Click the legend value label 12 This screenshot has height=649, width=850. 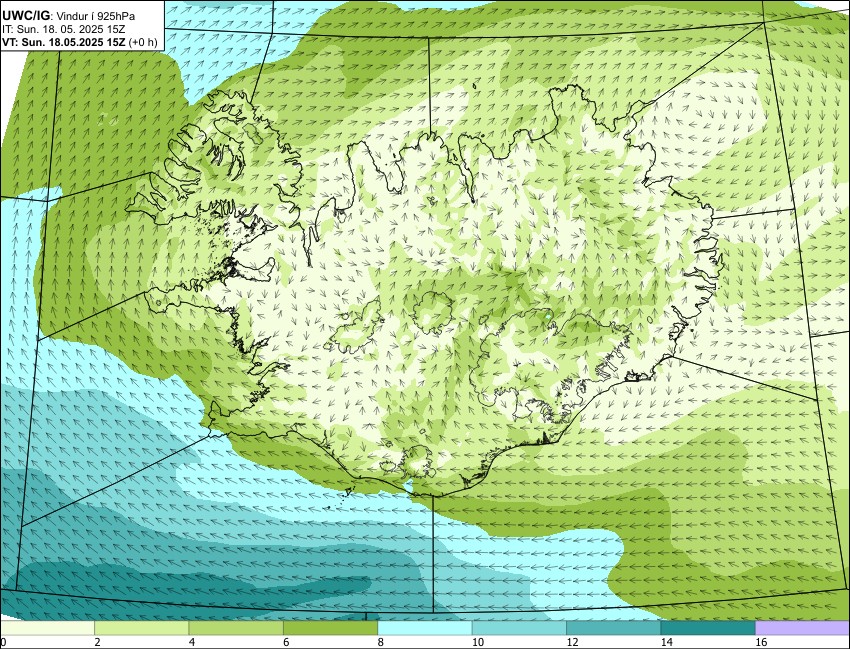pyautogui.click(x=572, y=642)
